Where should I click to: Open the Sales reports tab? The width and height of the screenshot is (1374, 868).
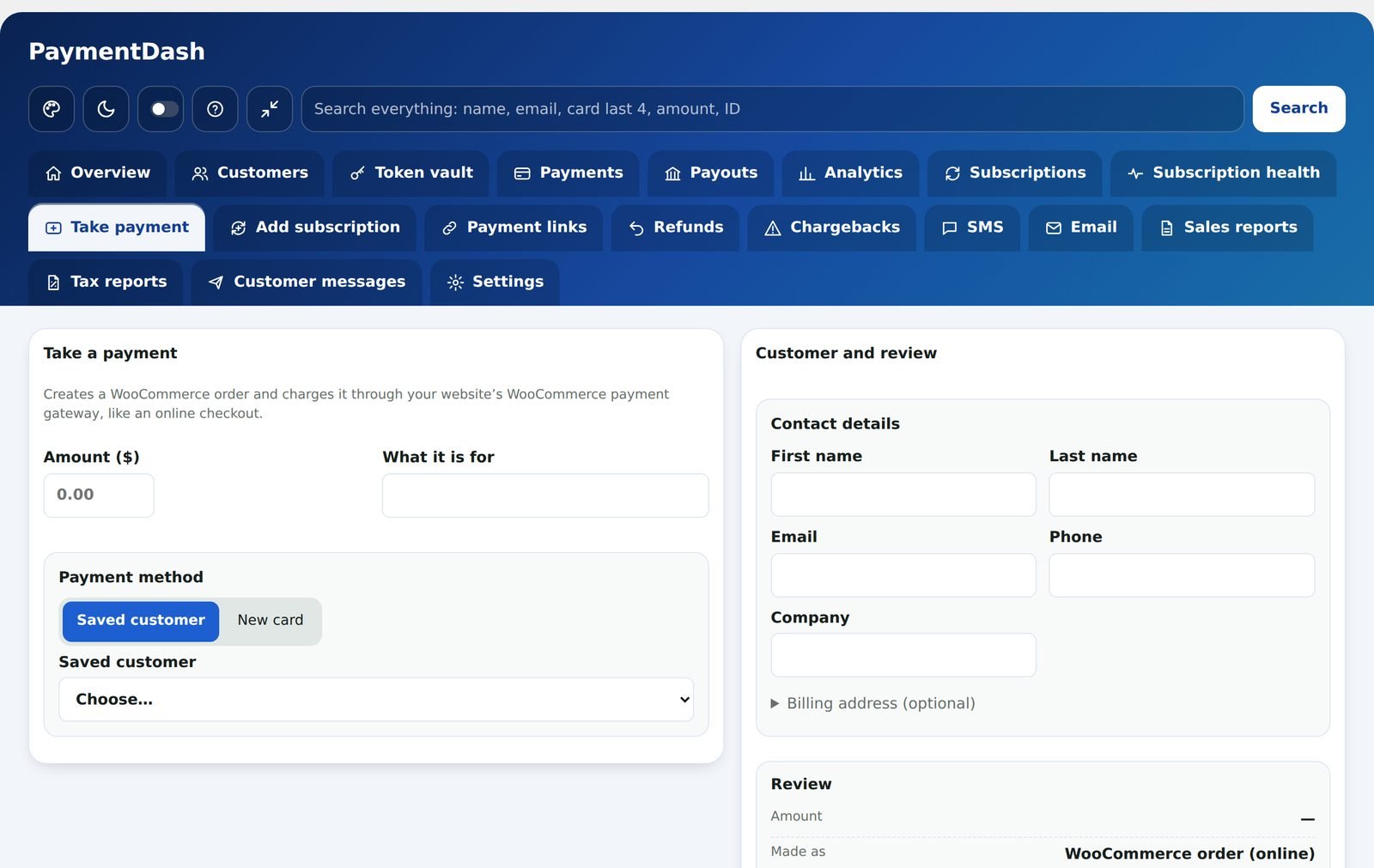[x=1227, y=228]
